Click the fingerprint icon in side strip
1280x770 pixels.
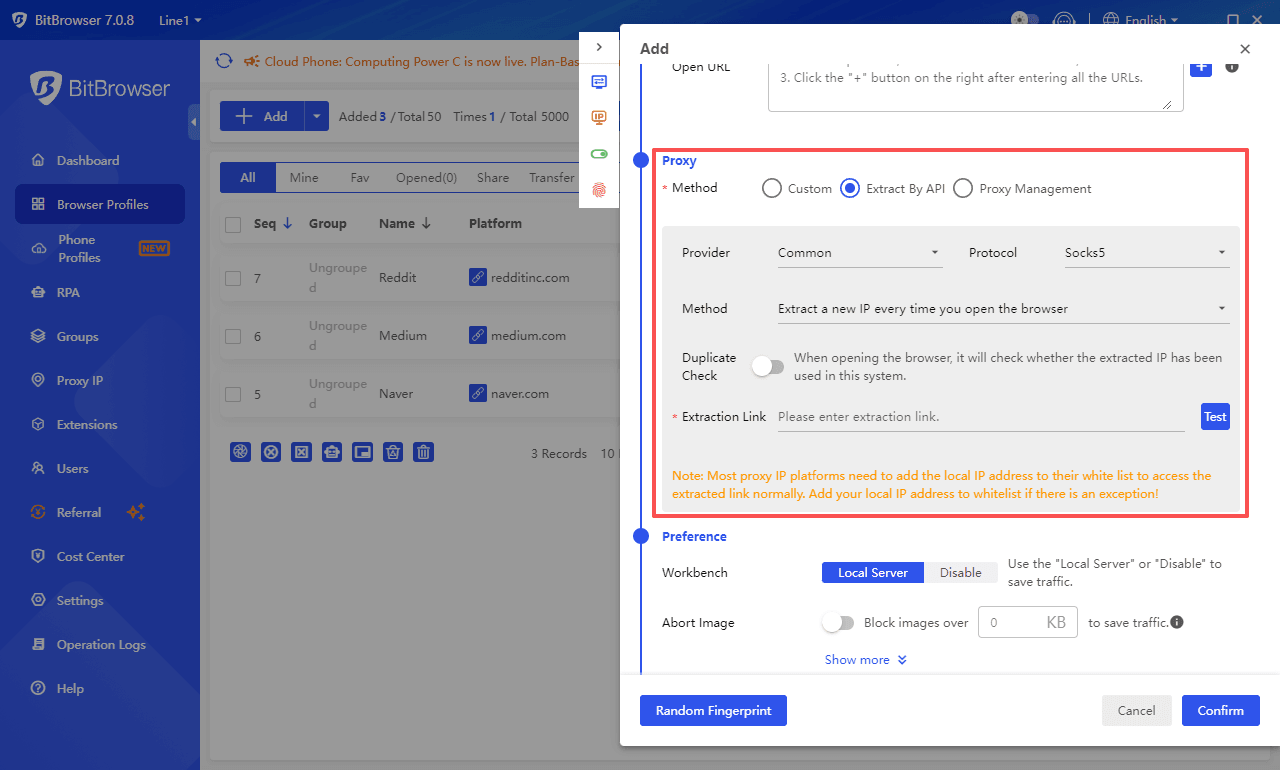pyautogui.click(x=599, y=189)
